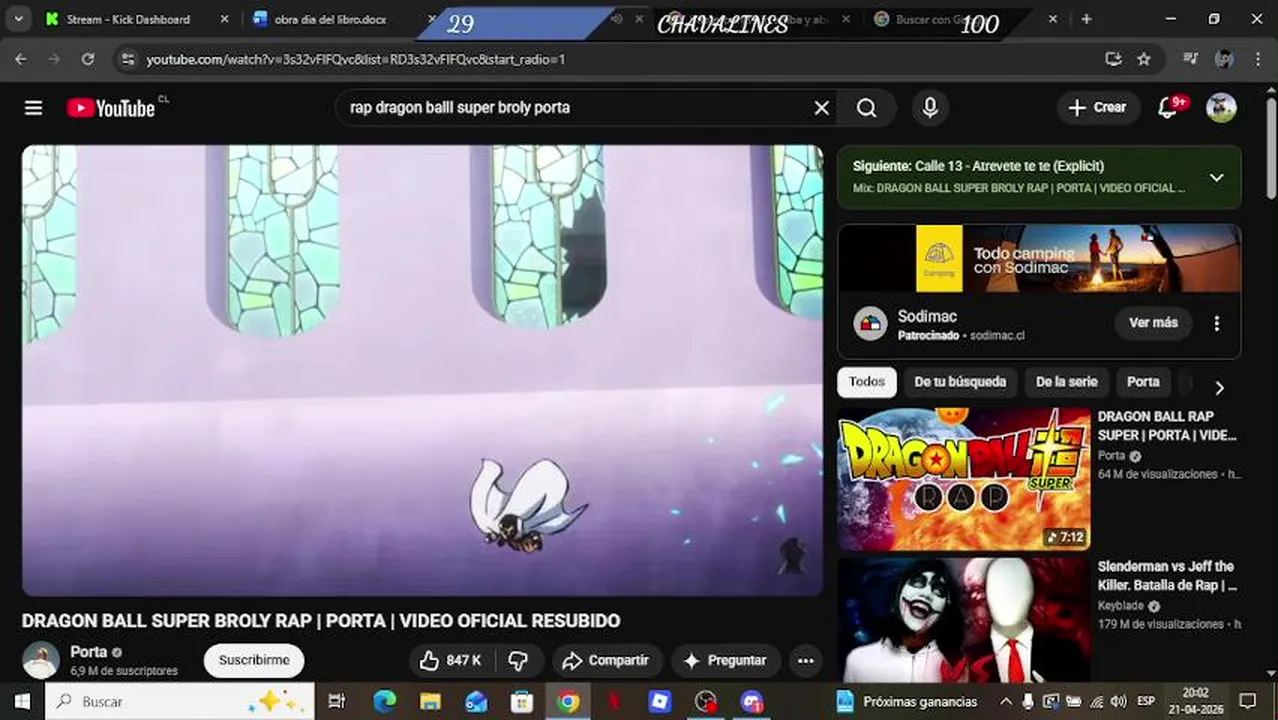Click the Windows taskbar Buscar box

(x=179, y=702)
